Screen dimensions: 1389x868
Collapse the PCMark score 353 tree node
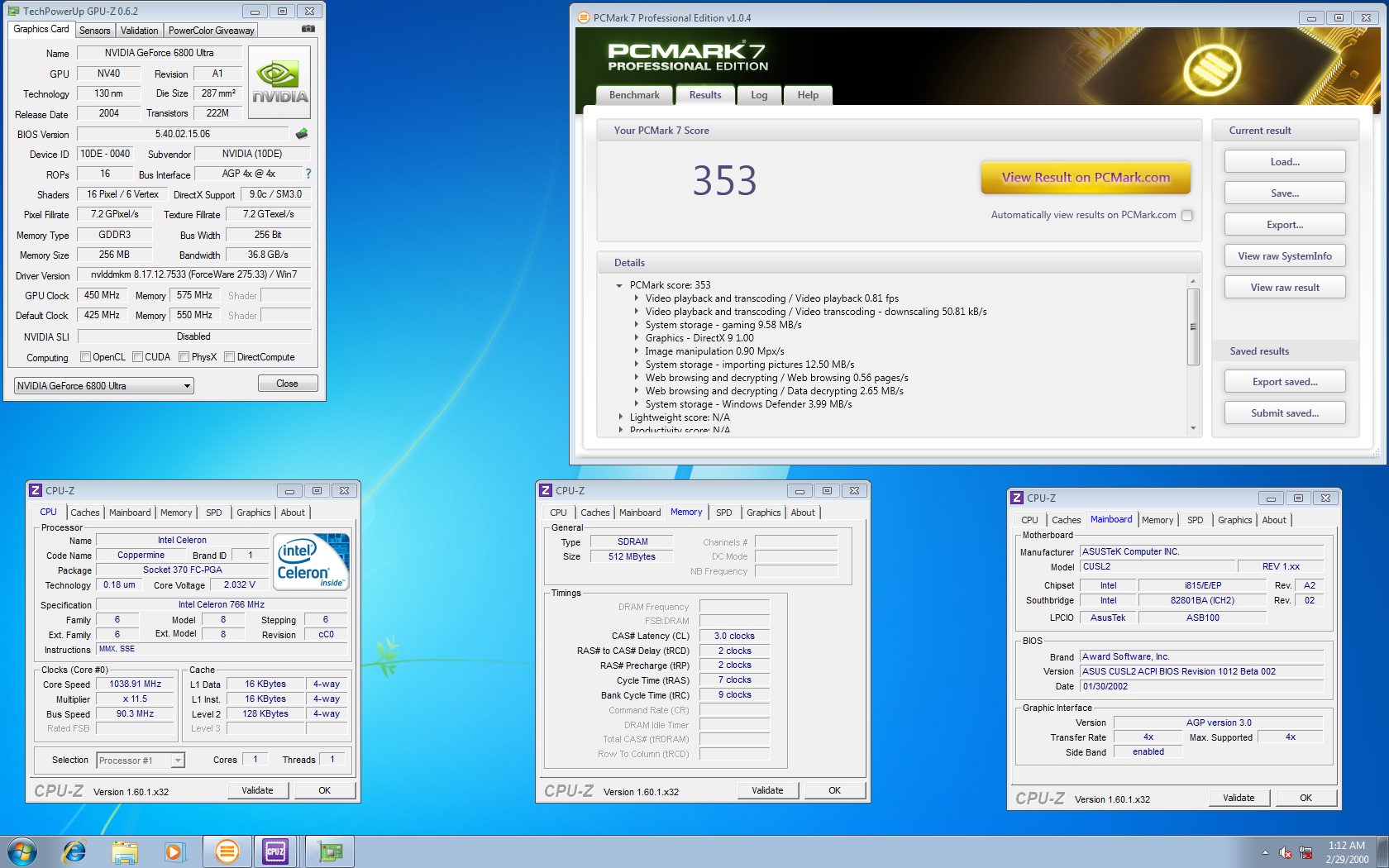(619, 285)
